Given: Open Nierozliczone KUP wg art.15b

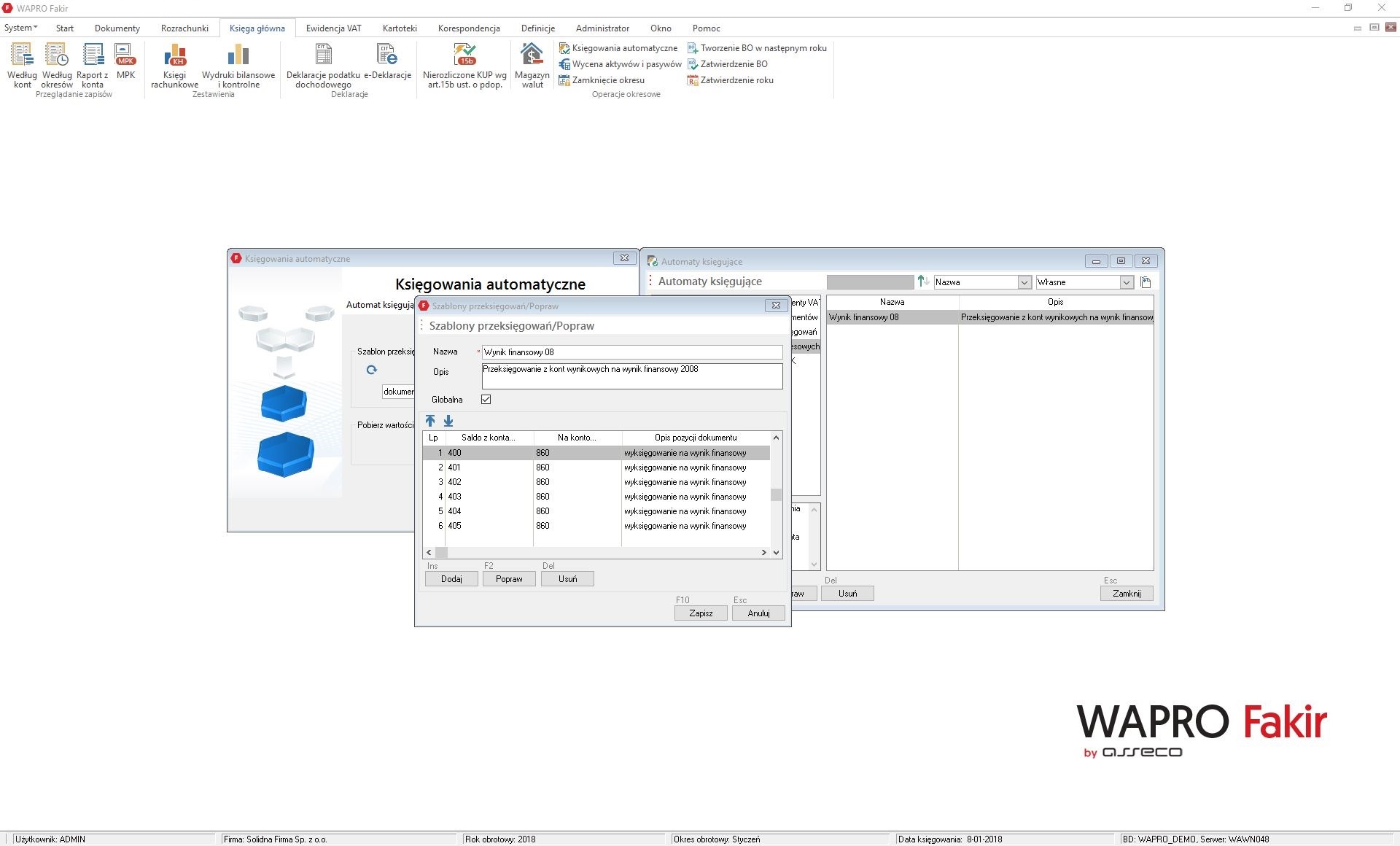Looking at the screenshot, I should (464, 66).
